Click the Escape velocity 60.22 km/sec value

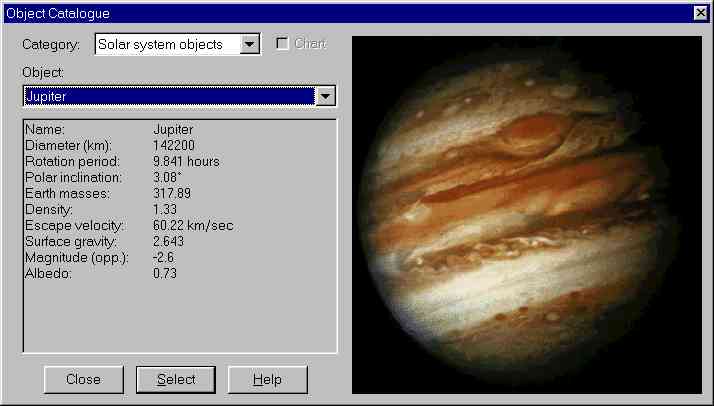193,225
